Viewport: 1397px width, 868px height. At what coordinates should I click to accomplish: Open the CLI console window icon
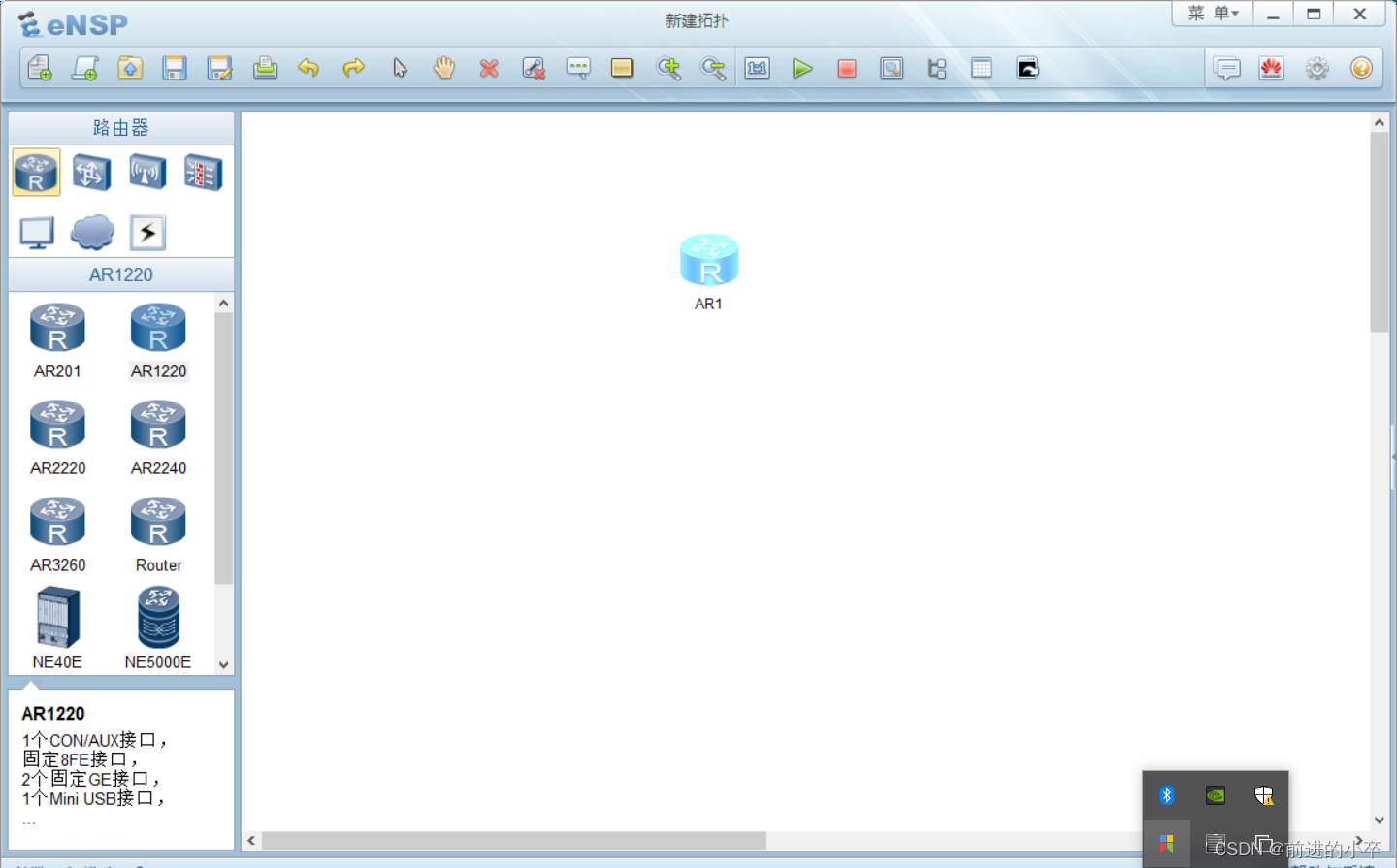point(1027,68)
